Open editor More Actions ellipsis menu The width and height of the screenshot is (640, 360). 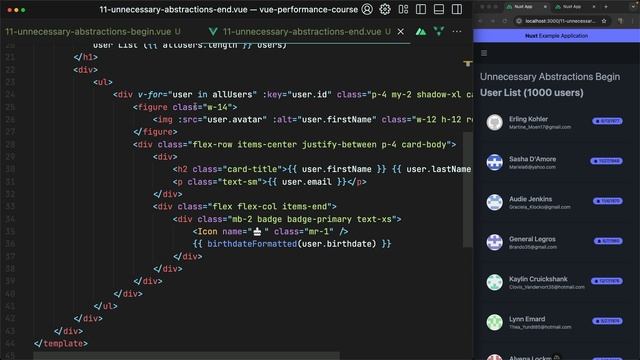457,31
